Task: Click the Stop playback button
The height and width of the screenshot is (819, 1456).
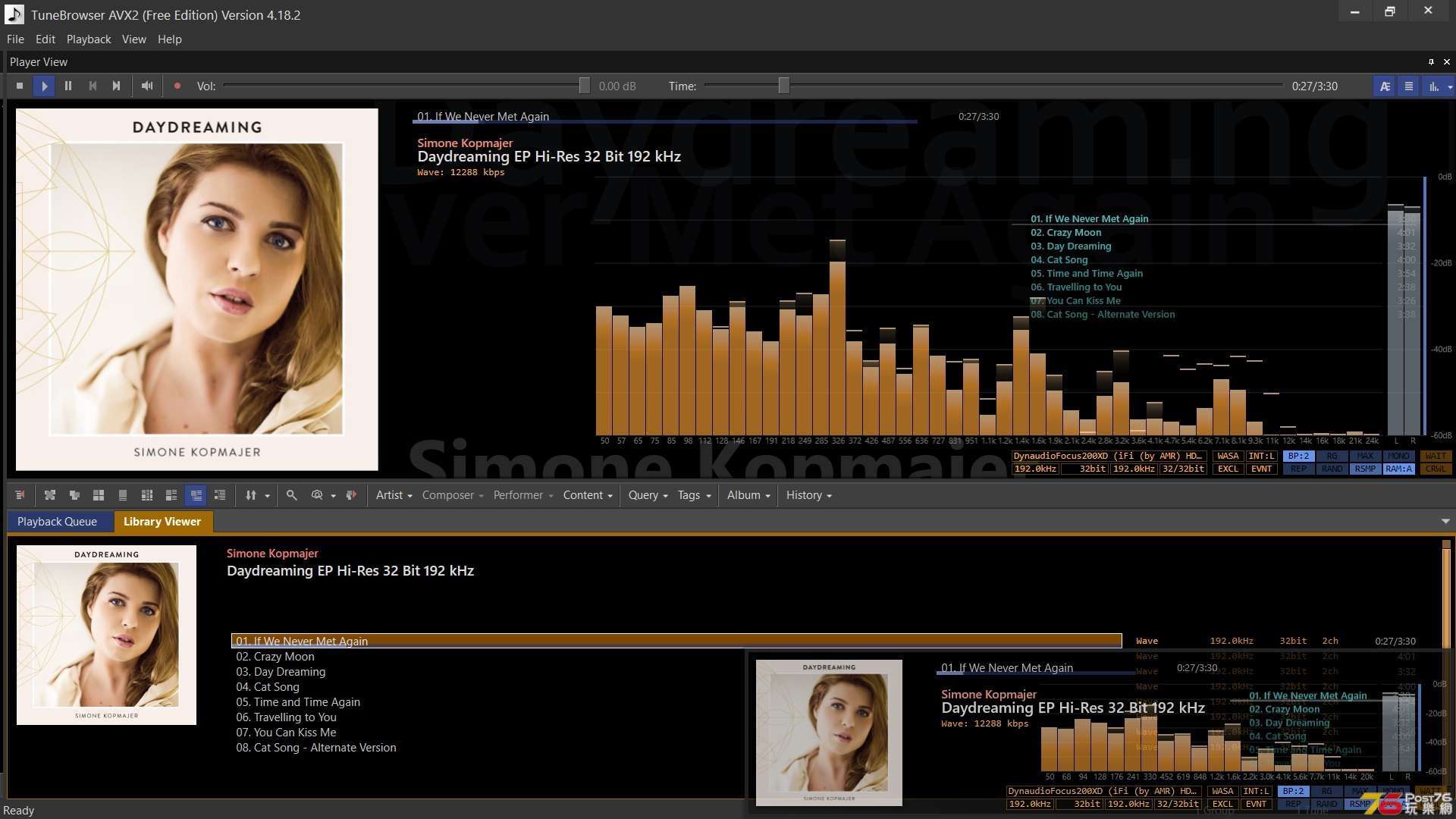Action: pos(20,86)
